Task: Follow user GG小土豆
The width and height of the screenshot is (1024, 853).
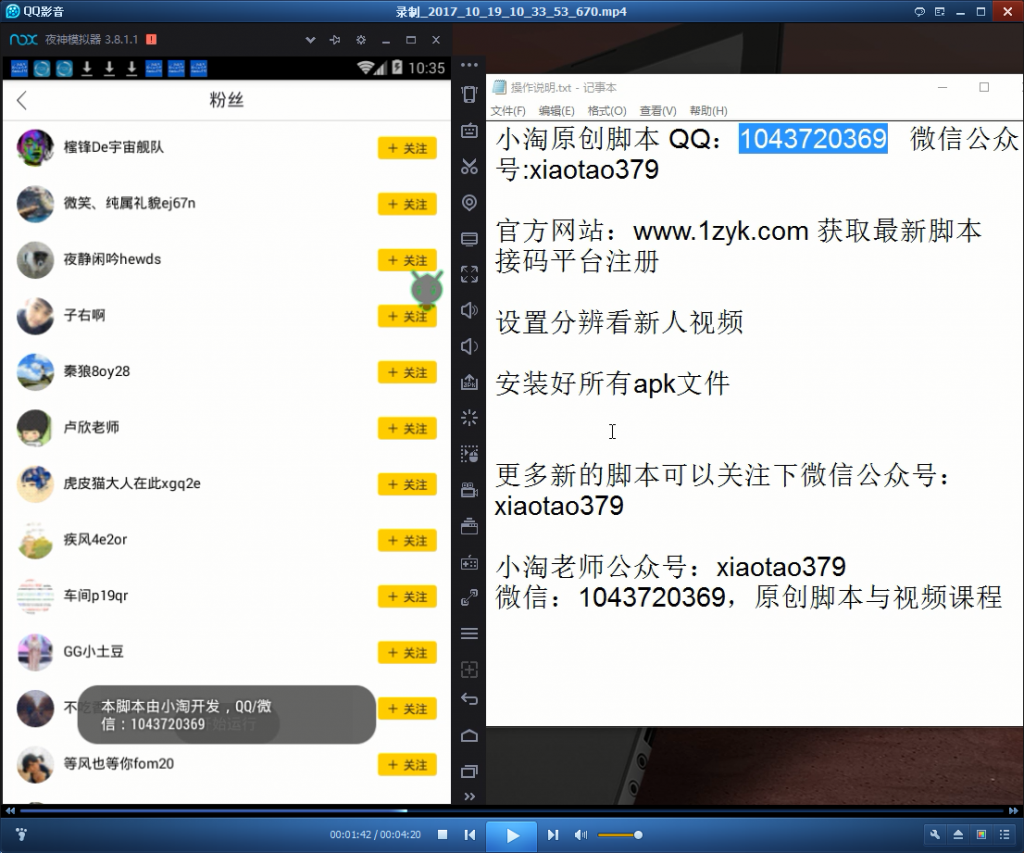Action: click(x=407, y=652)
